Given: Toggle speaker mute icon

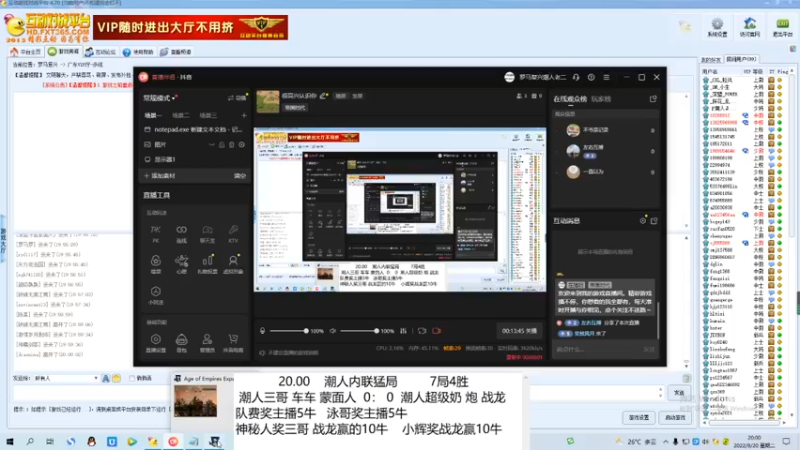Looking at the screenshot, I should pyautogui.click(x=333, y=331).
